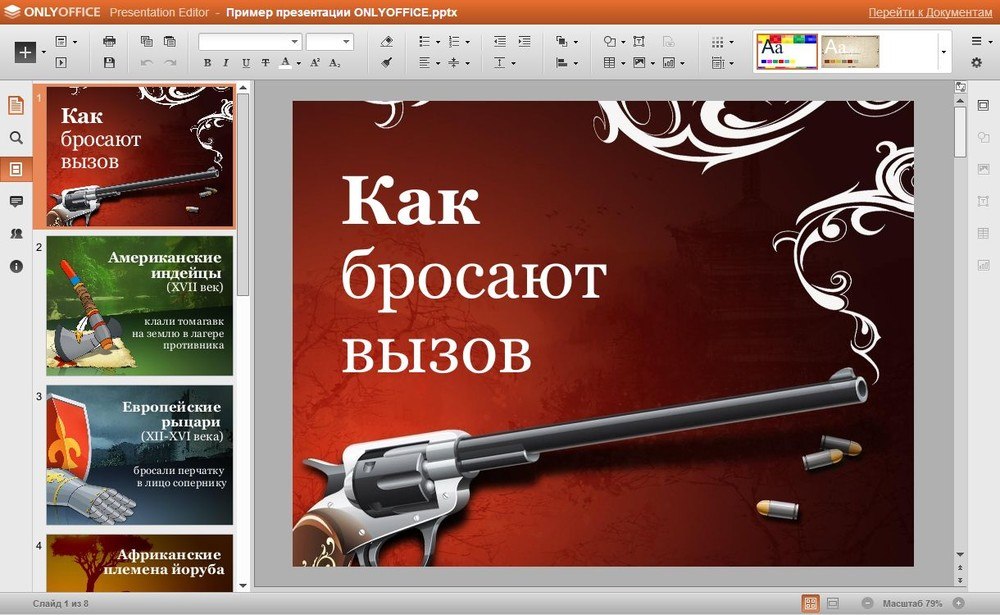
Task: Open the align shapes menu
Action: coord(566,63)
